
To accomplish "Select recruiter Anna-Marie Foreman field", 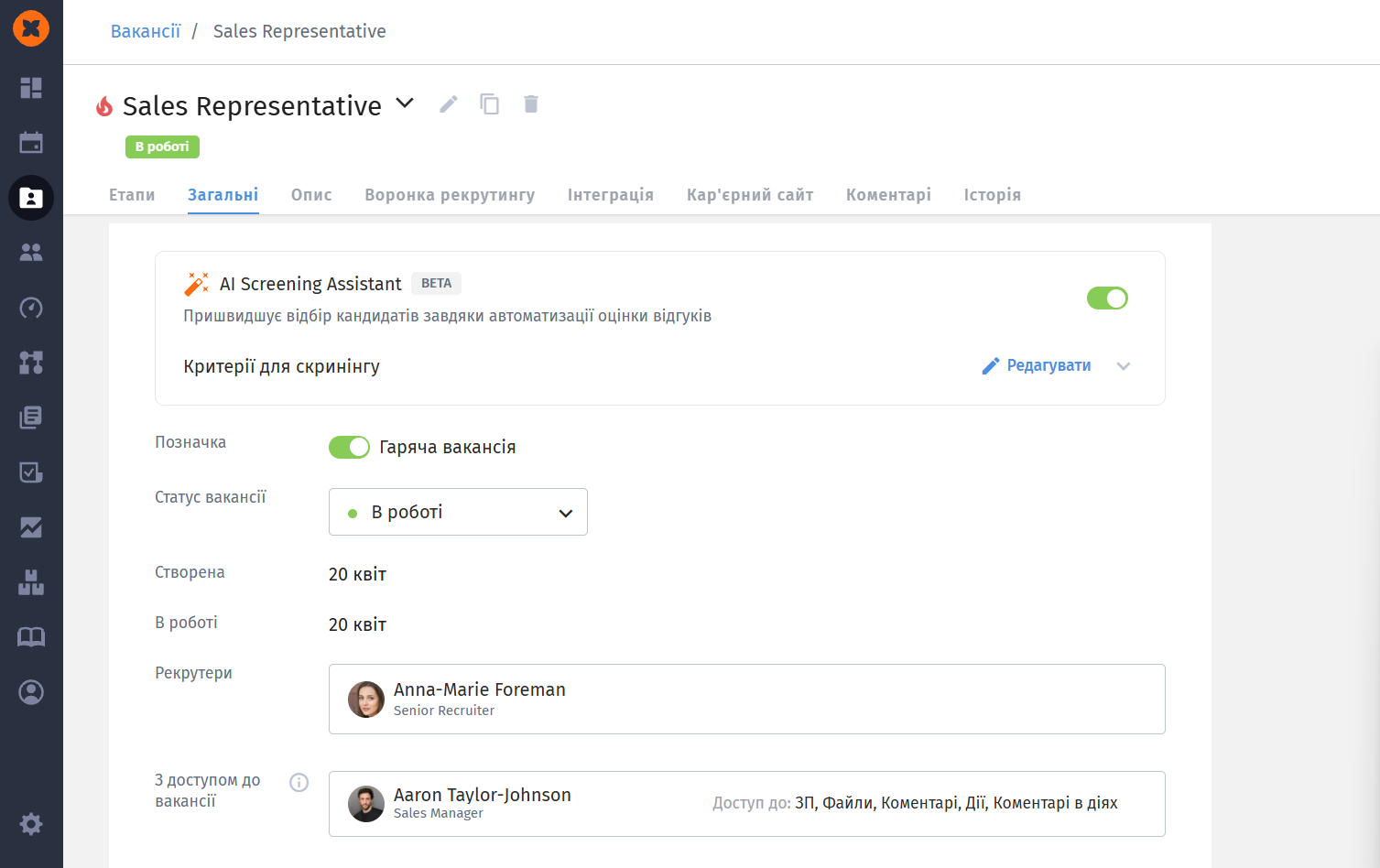I will (x=746, y=699).
